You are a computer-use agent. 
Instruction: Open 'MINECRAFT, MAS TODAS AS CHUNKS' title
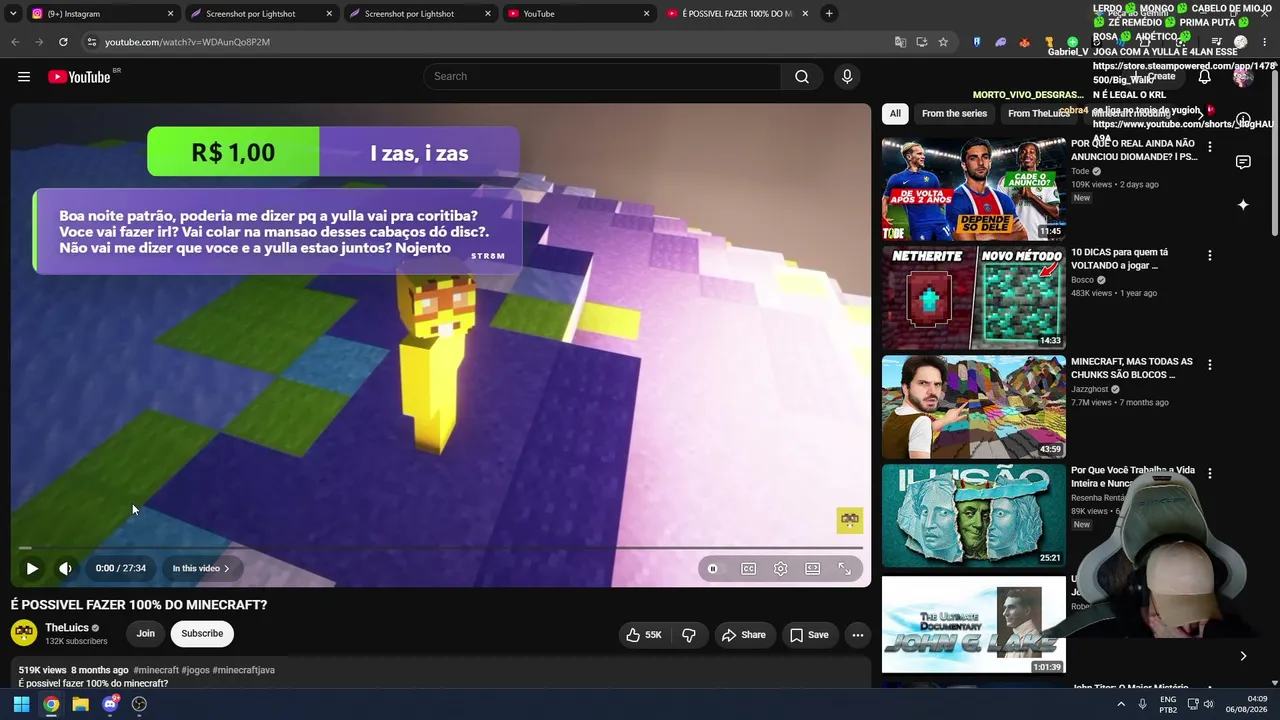(x=1132, y=368)
